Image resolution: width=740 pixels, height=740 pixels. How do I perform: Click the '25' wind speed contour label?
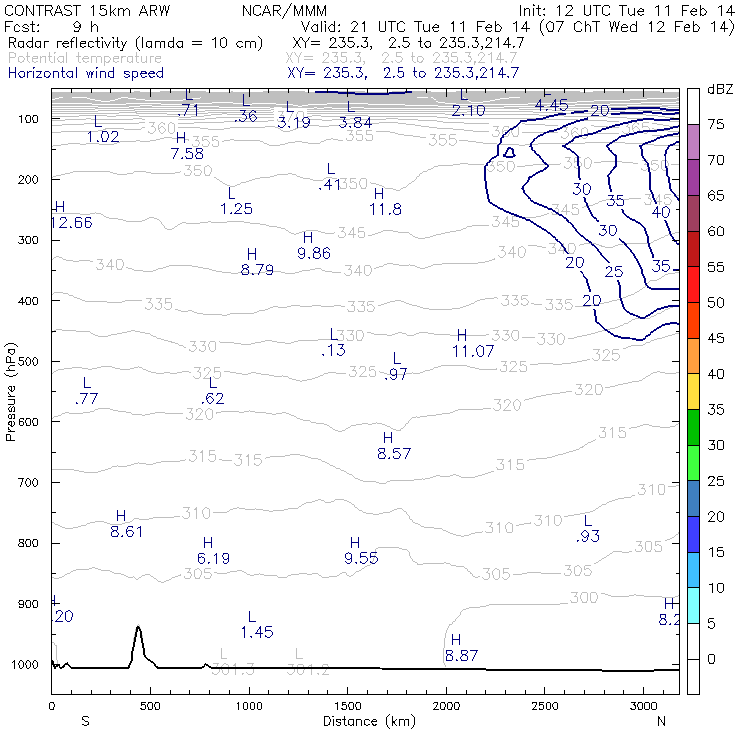tap(614, 271)
